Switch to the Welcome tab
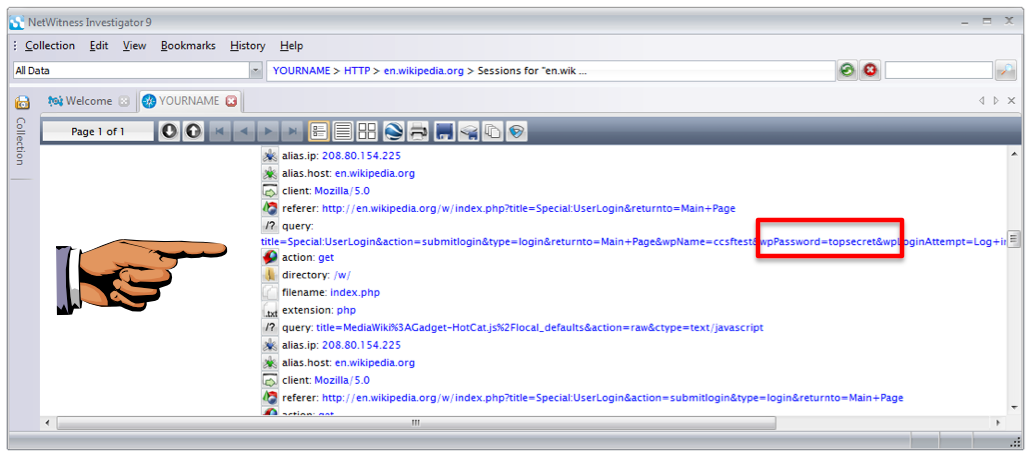 coord(89,101)
